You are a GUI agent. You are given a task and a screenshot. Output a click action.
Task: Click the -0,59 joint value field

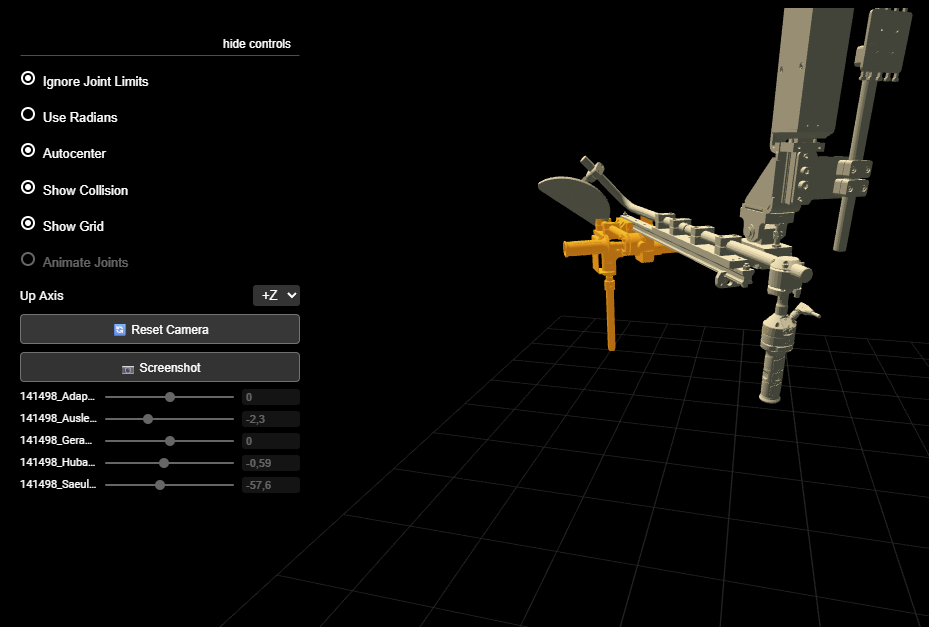(270, 463)
